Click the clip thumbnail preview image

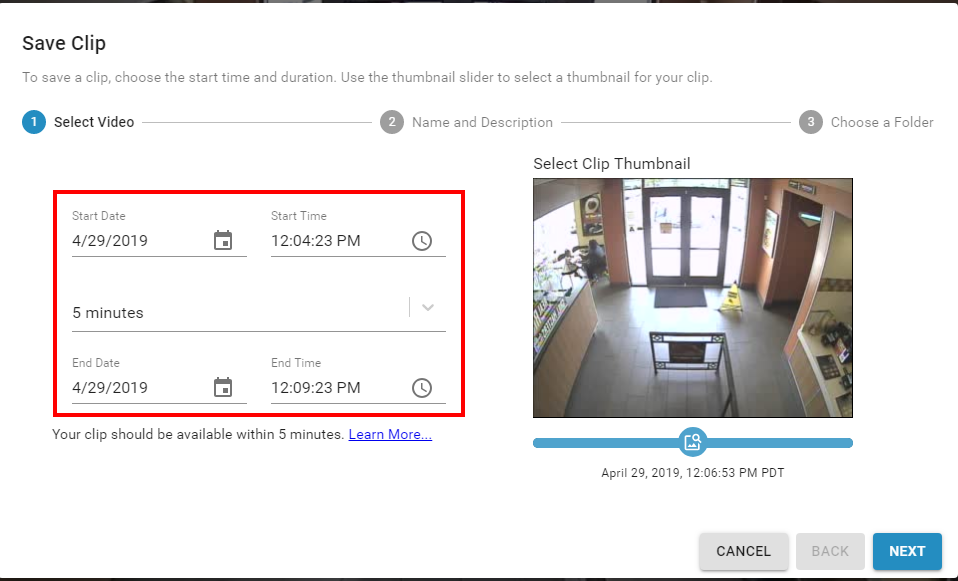693,298
